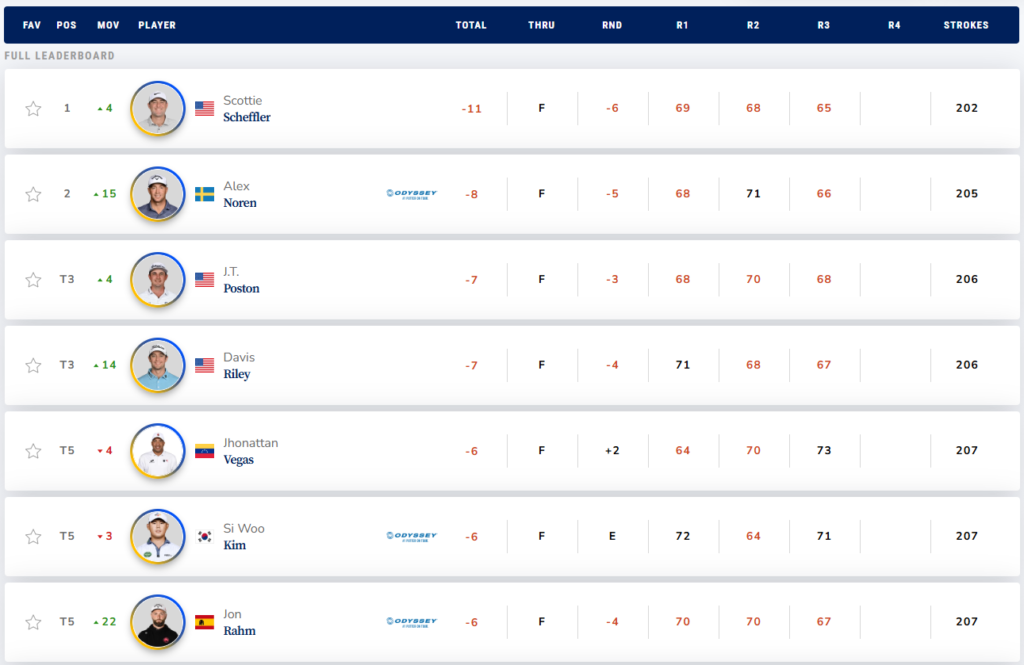Image resolution: width=1024 pixels, height=665 pixels.
Task: Click the Spain flag next to Jon Rahm
Action: pos(204,622)
